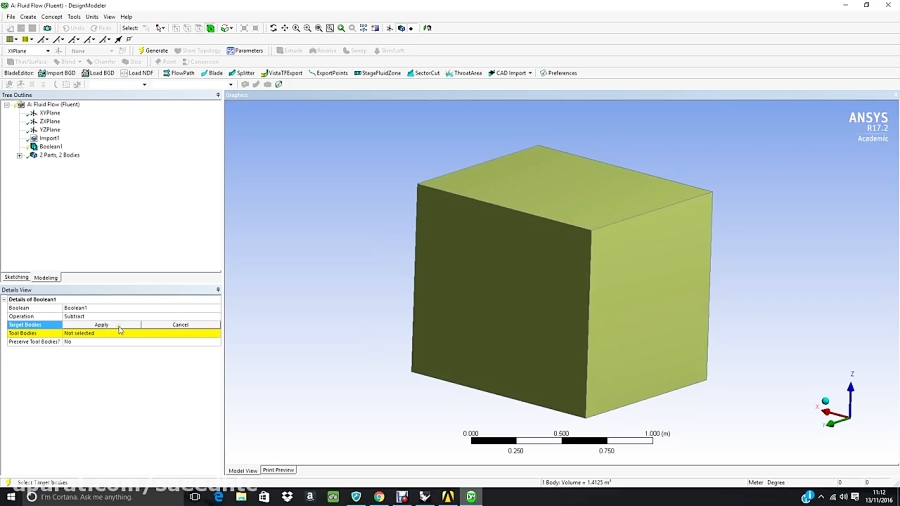This screenshot has height=506, width=900.
Task: Click the Preserve Tool Bodies value No
Action: (141, 341)
